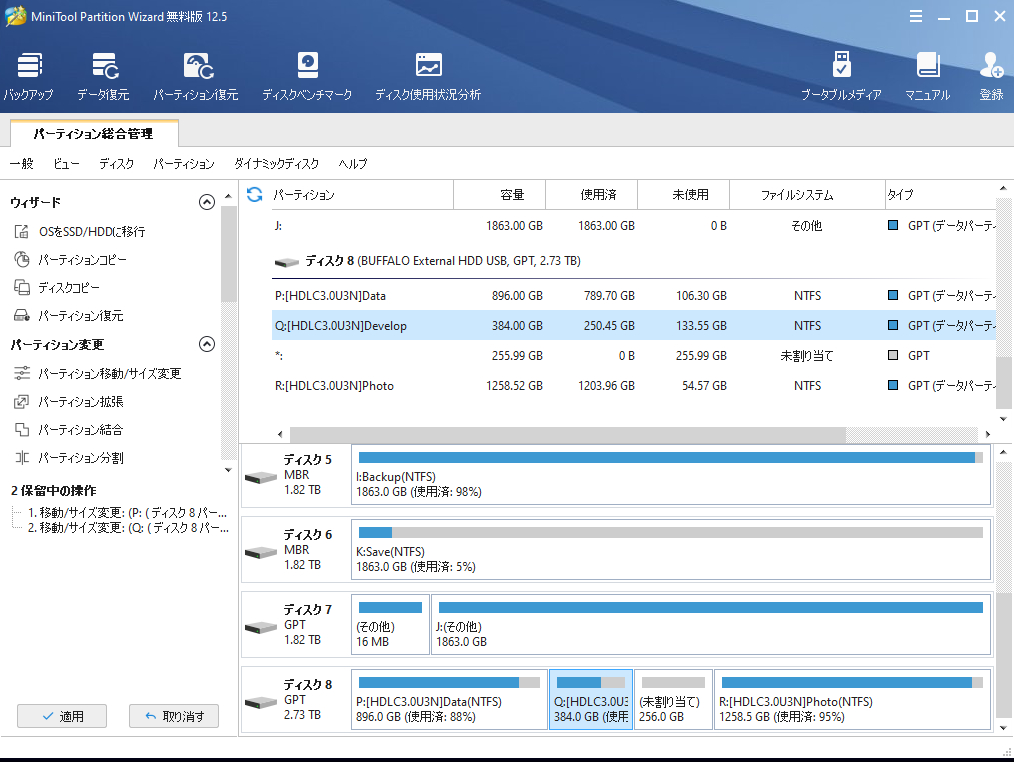Click right arrow of table horizontal scrollbar
This screenshot has width=1014, height=762.
point(987,434)
